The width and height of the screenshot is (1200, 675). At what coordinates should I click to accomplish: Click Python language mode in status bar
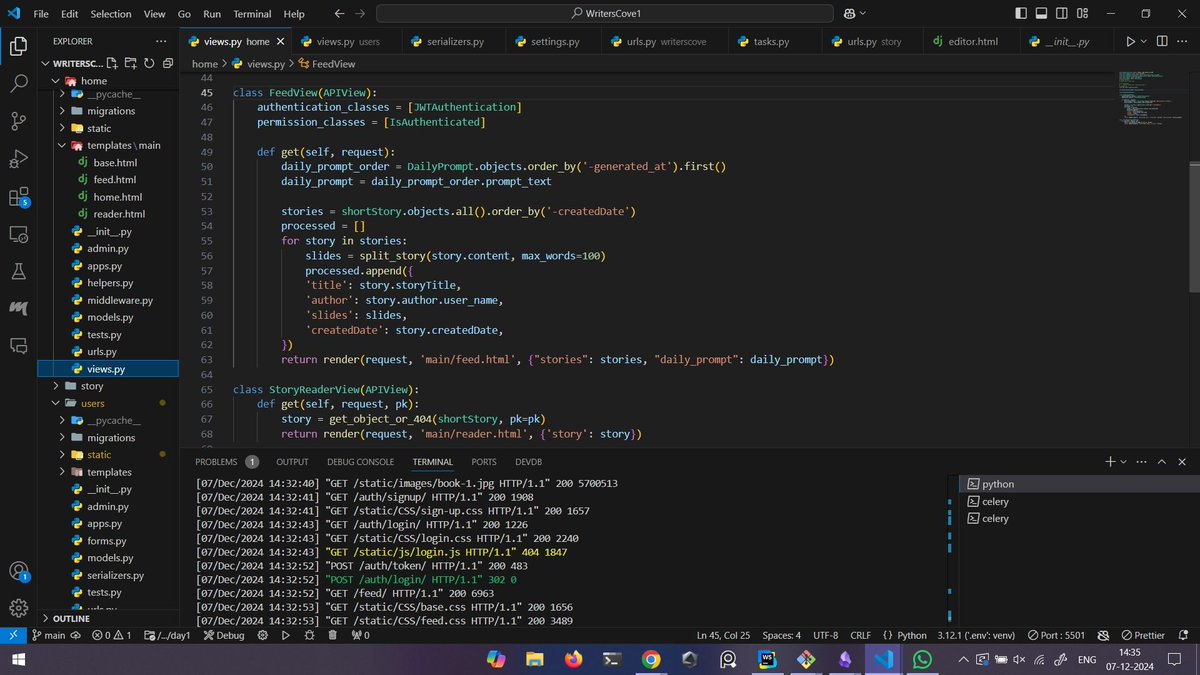[912, 635]
